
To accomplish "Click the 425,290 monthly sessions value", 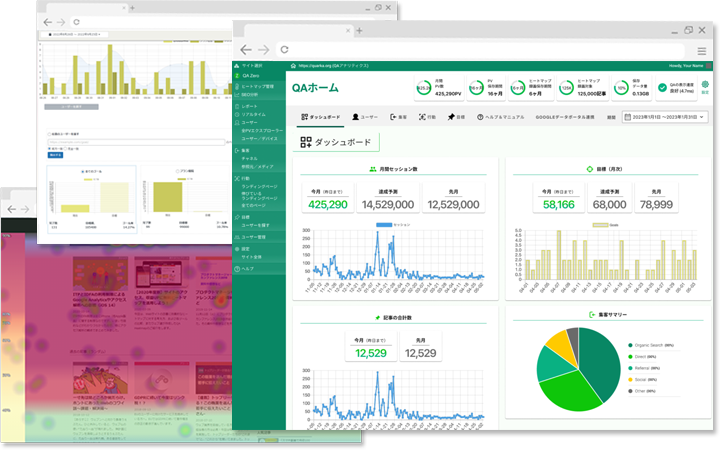I will (x=328, y=205).
